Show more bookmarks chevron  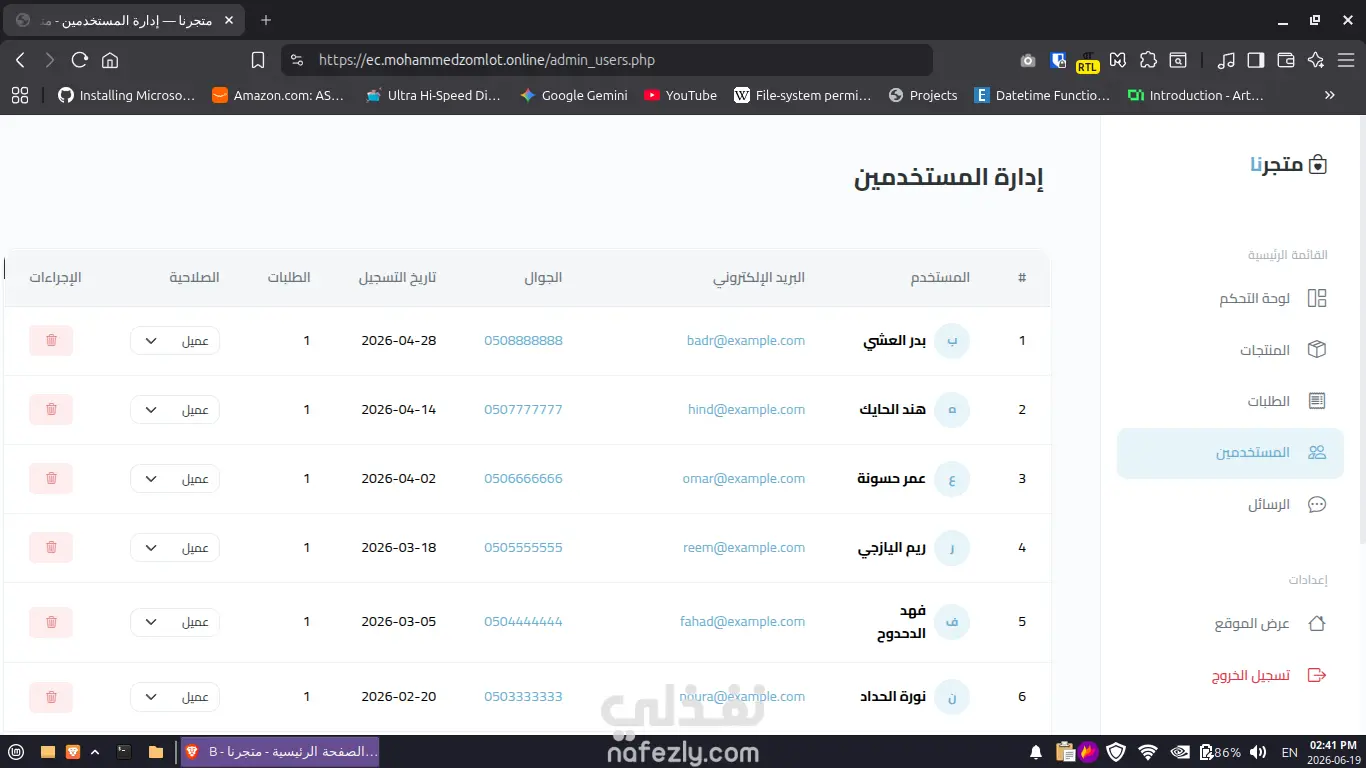[1329, 96]
